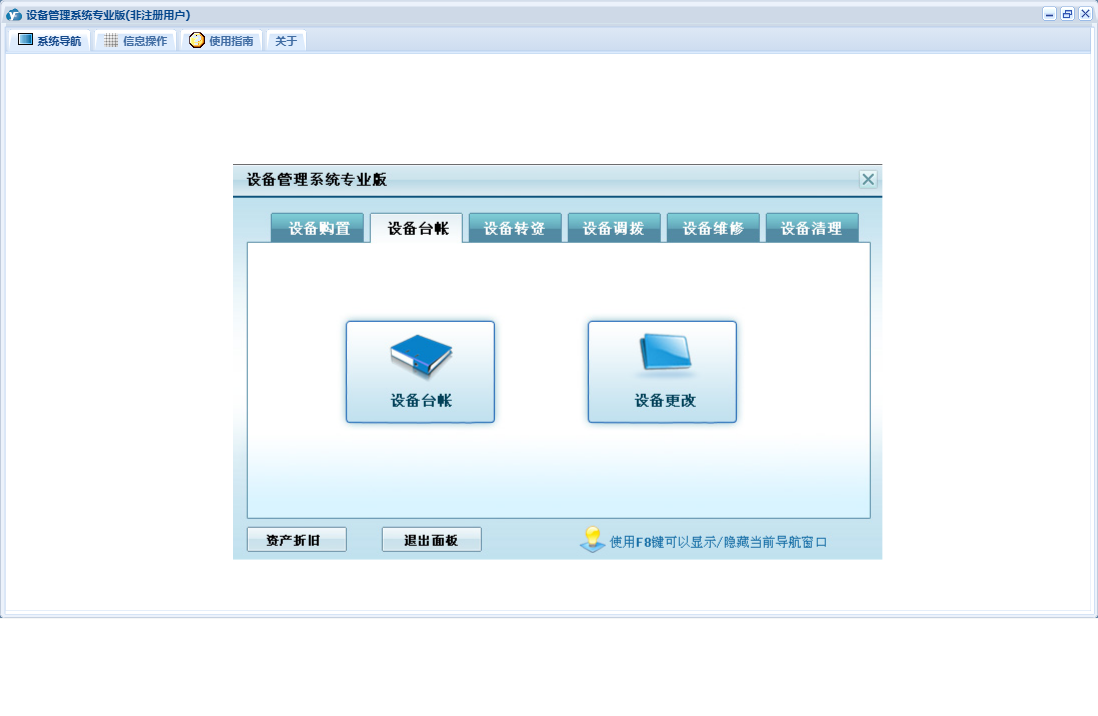1098x716 pixels.
Task: Click the app logo in title bar
Action: pyautogui.click(x=14, y=15)
